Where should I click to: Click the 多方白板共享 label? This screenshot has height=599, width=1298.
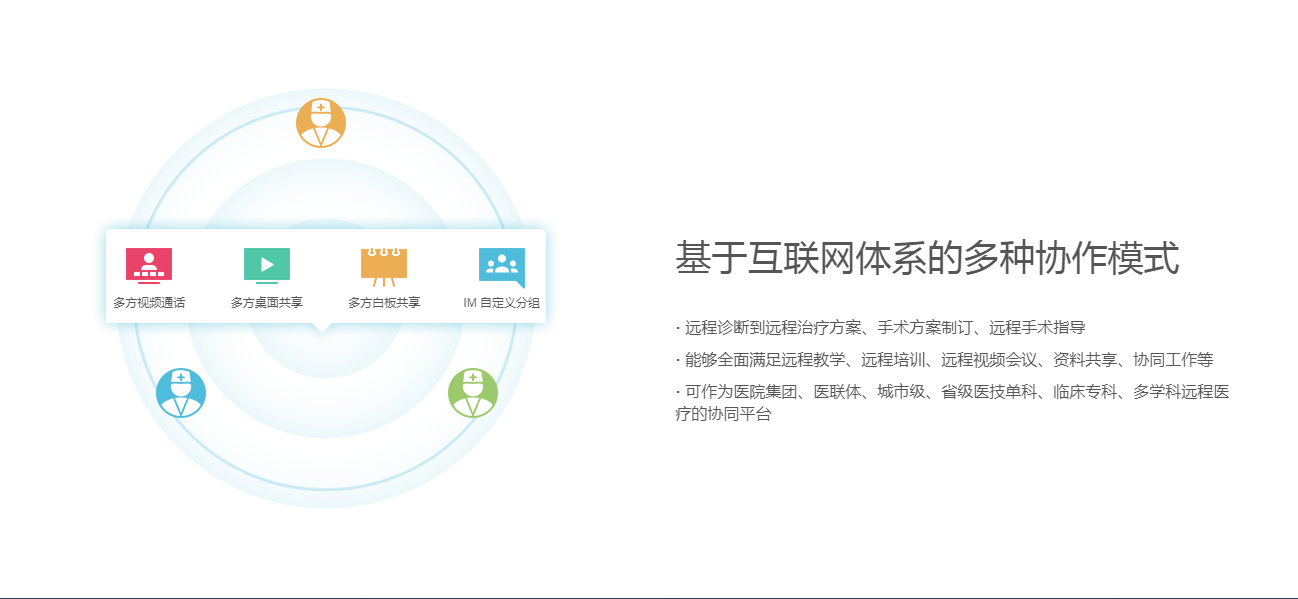pyautogui.click(x=384, y=302)
